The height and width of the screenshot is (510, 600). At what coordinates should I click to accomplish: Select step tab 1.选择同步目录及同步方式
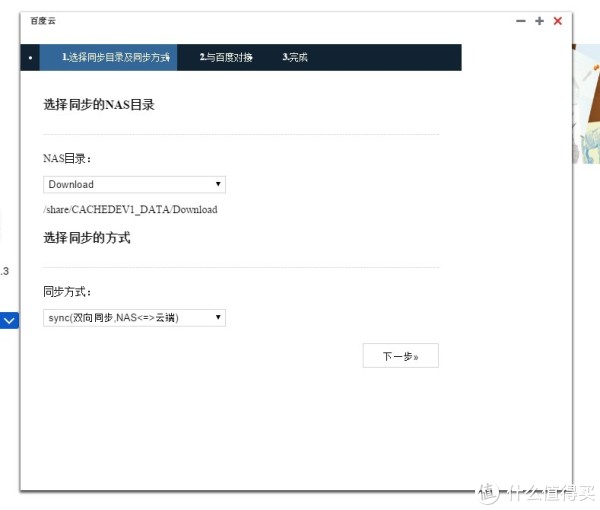coord(109,57)
